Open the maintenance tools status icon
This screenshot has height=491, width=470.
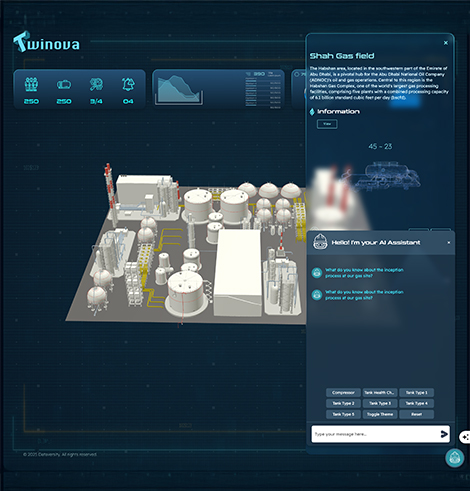[96, 85]
